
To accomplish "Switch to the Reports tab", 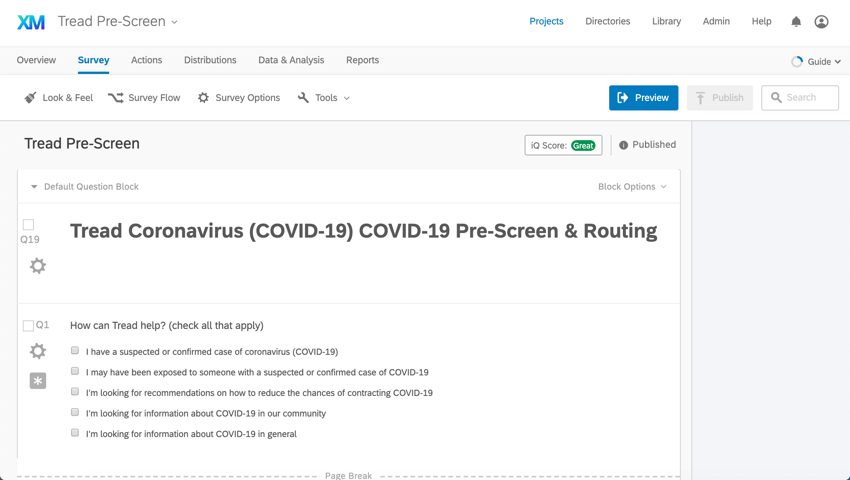I will click(x=362, y=60).
